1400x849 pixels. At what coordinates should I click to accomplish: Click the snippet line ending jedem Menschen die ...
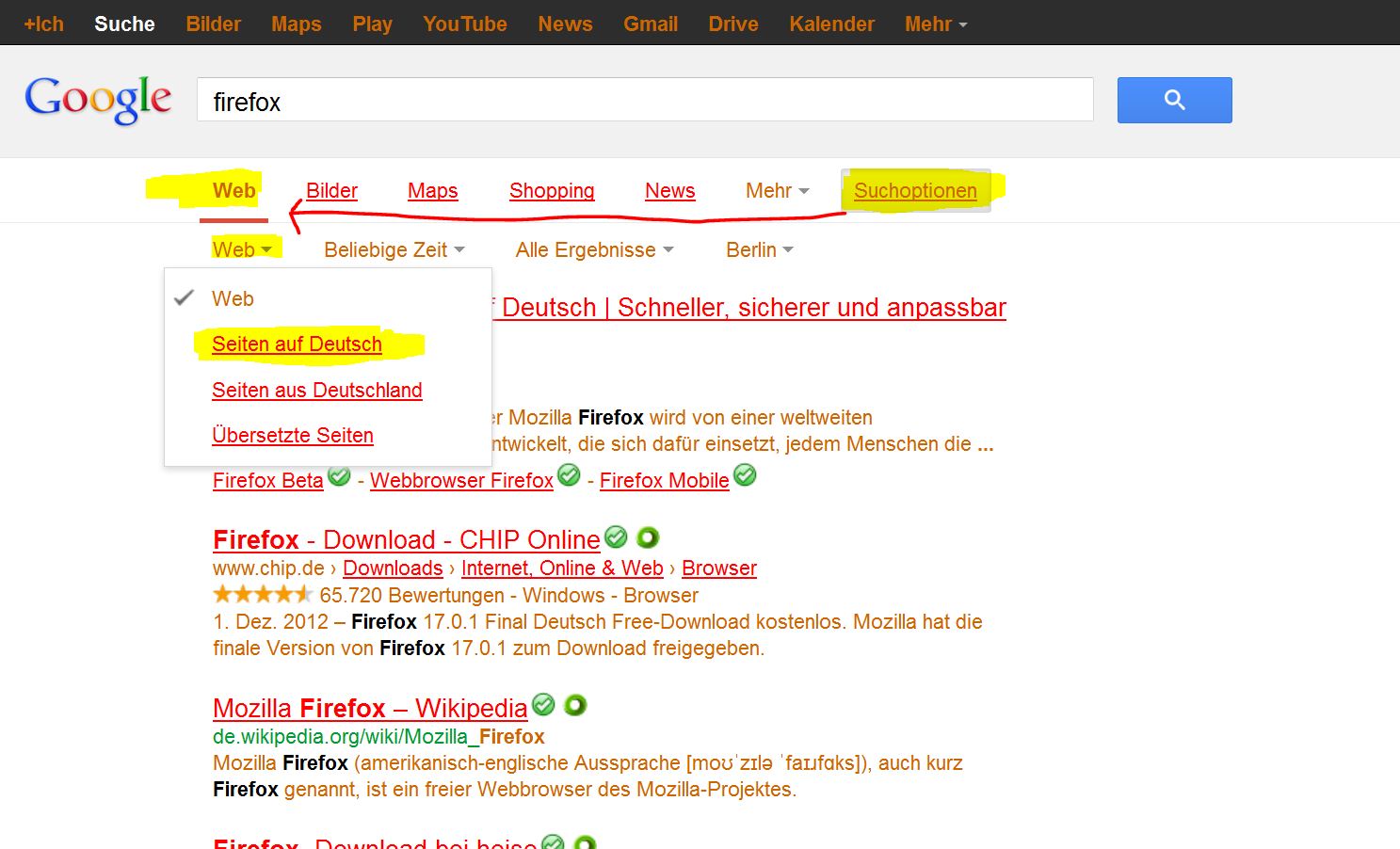pyautogui.click(x=743, y=444)
